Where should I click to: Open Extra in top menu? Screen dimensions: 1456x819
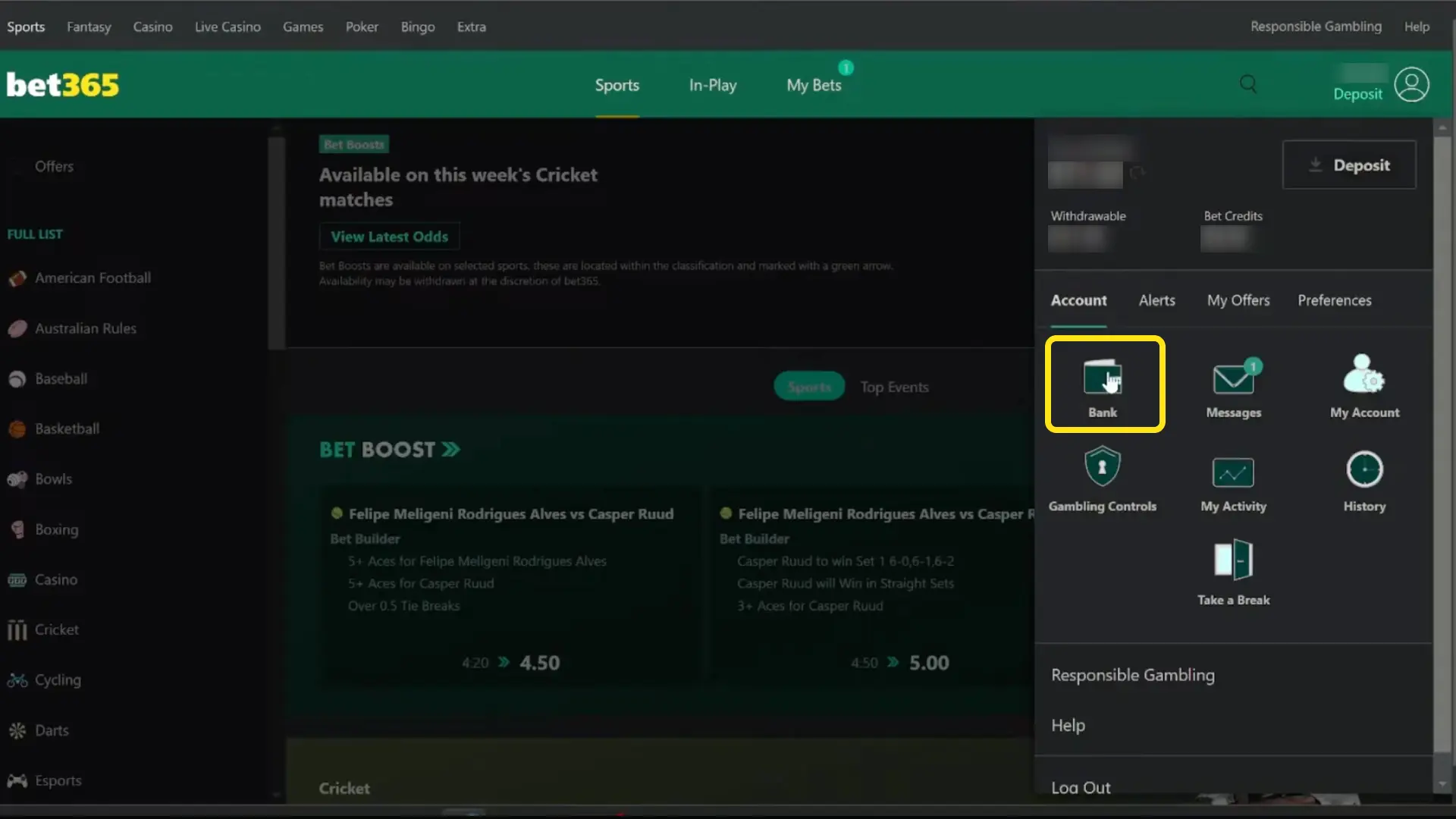point(471,27)
